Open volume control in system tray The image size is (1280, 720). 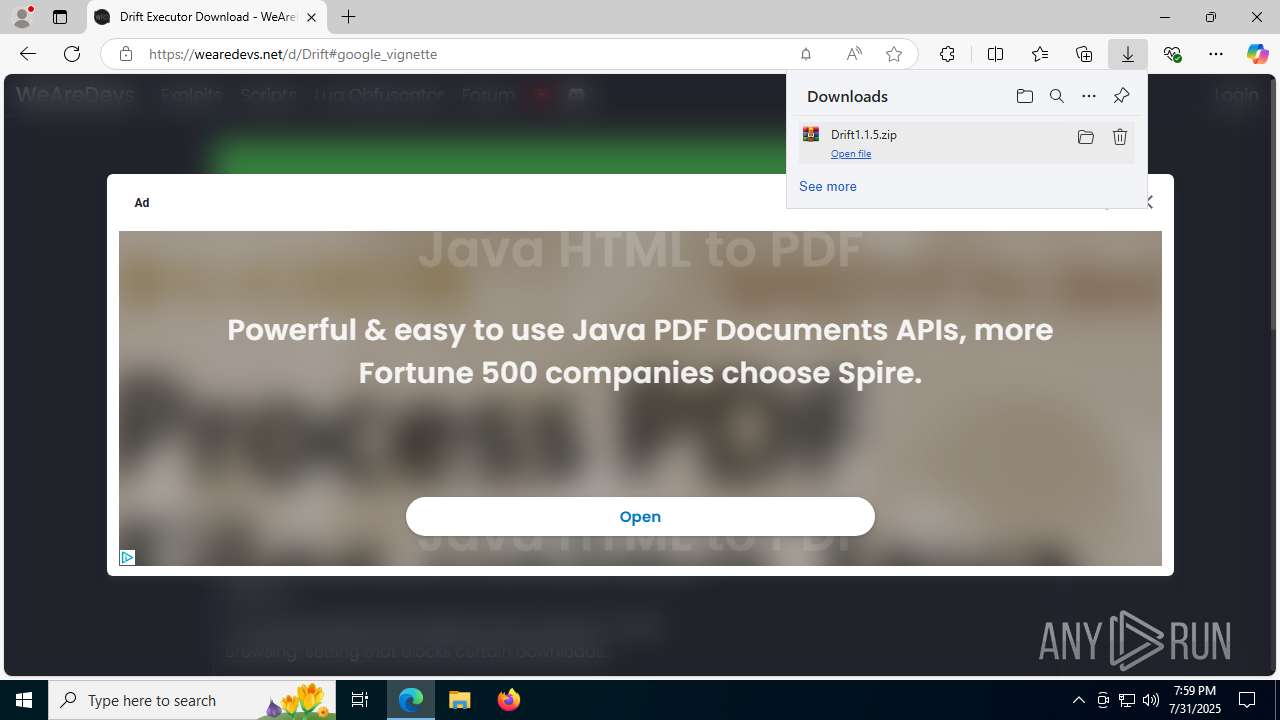coord(1151,700)
